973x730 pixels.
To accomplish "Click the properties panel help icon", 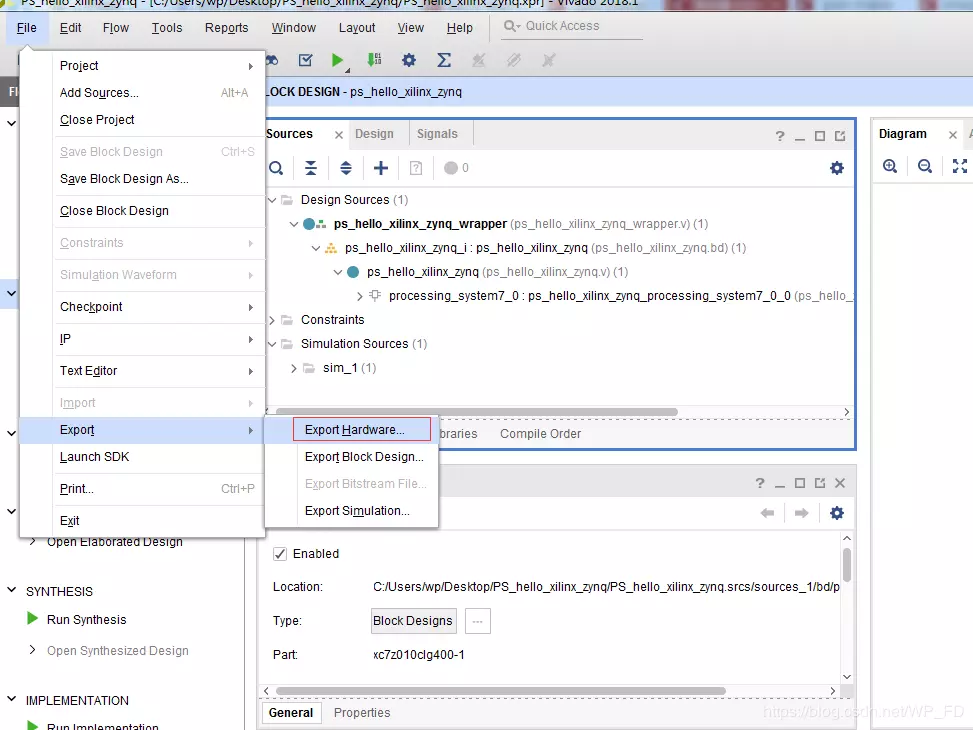I will [x=760, y=483].
